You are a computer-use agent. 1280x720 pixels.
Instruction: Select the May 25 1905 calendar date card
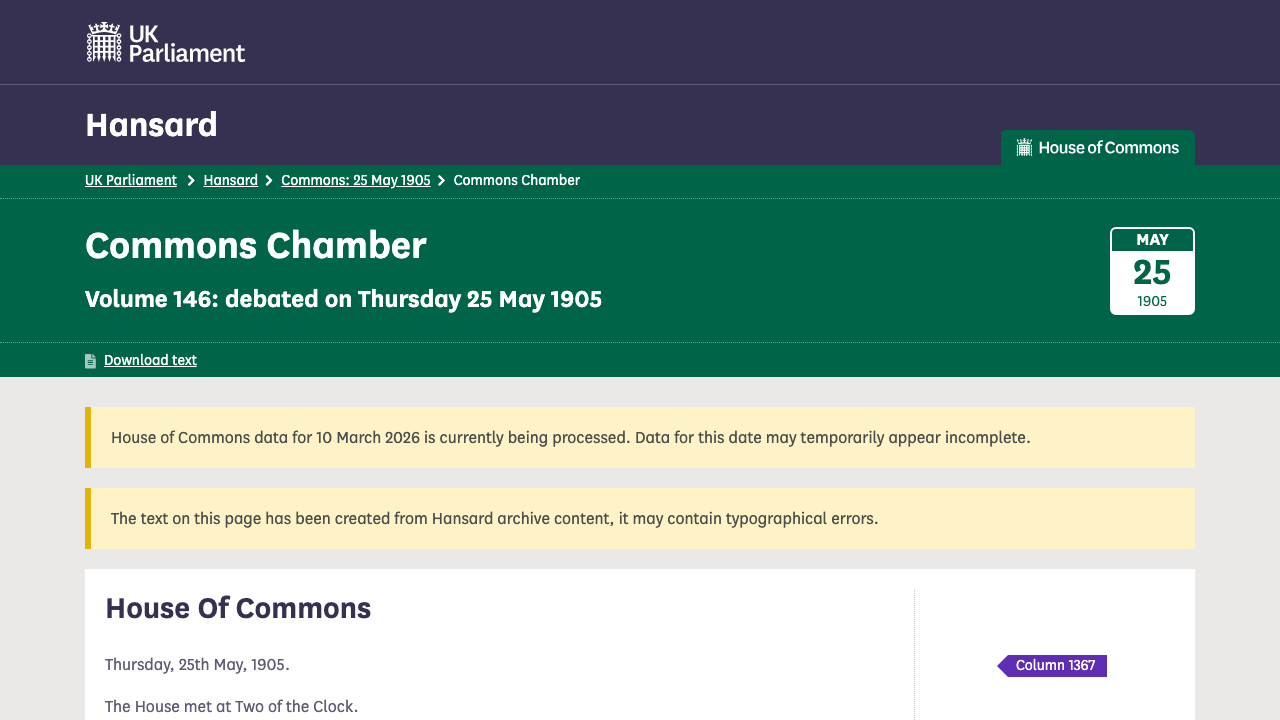tap(1152, 270)
